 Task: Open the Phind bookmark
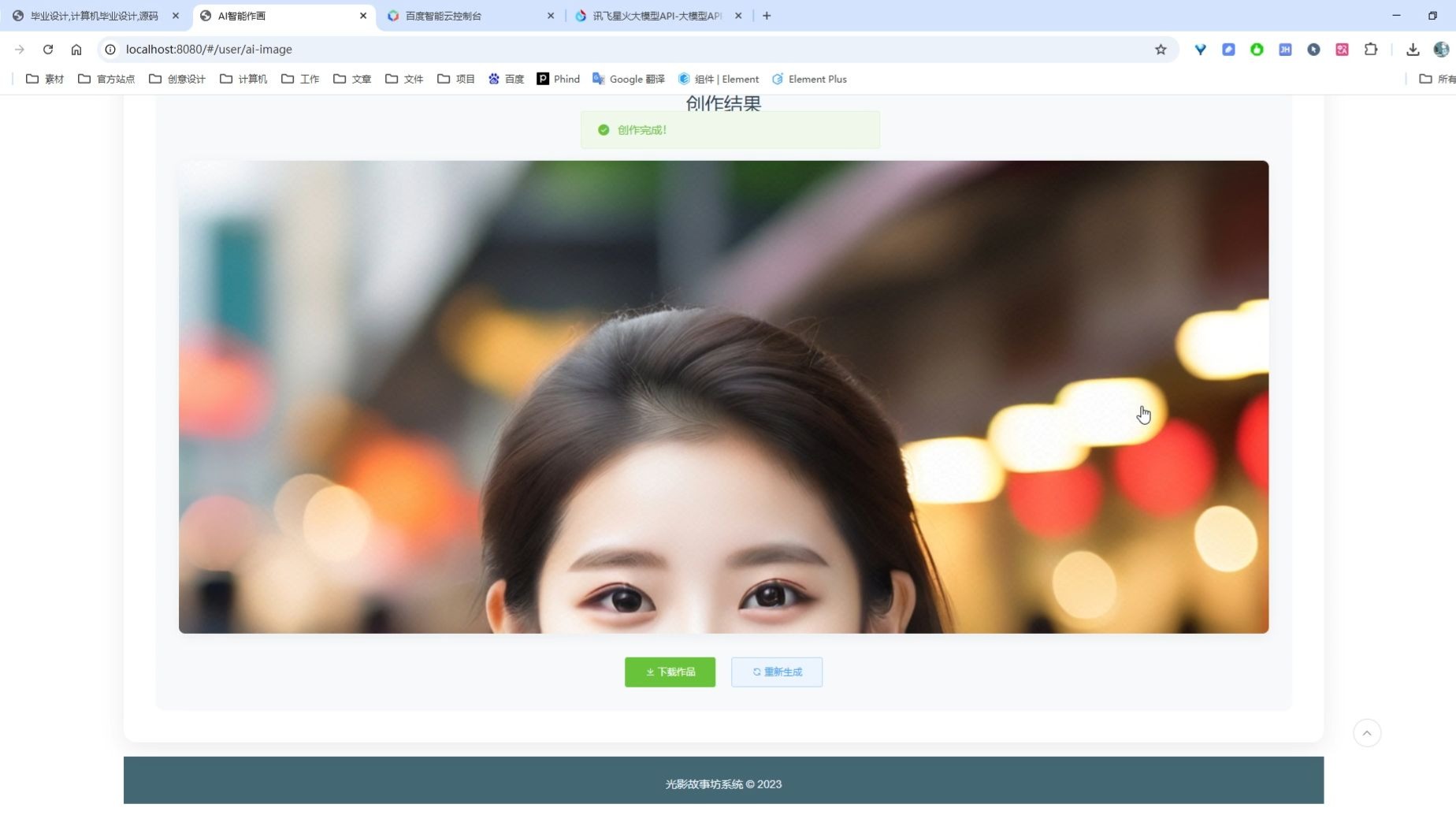click(x=558, y=79)
